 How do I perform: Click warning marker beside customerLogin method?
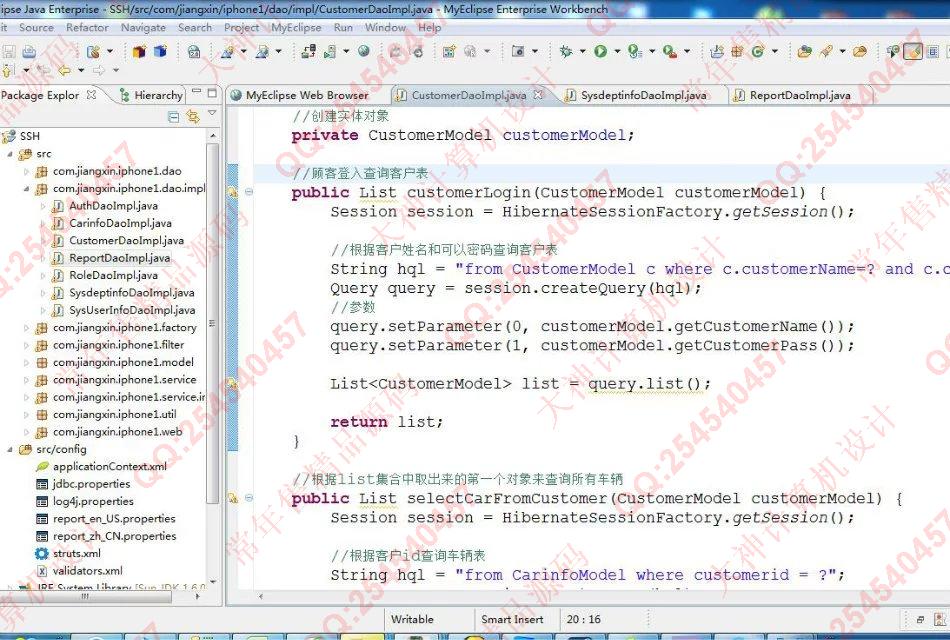[232, 192]
